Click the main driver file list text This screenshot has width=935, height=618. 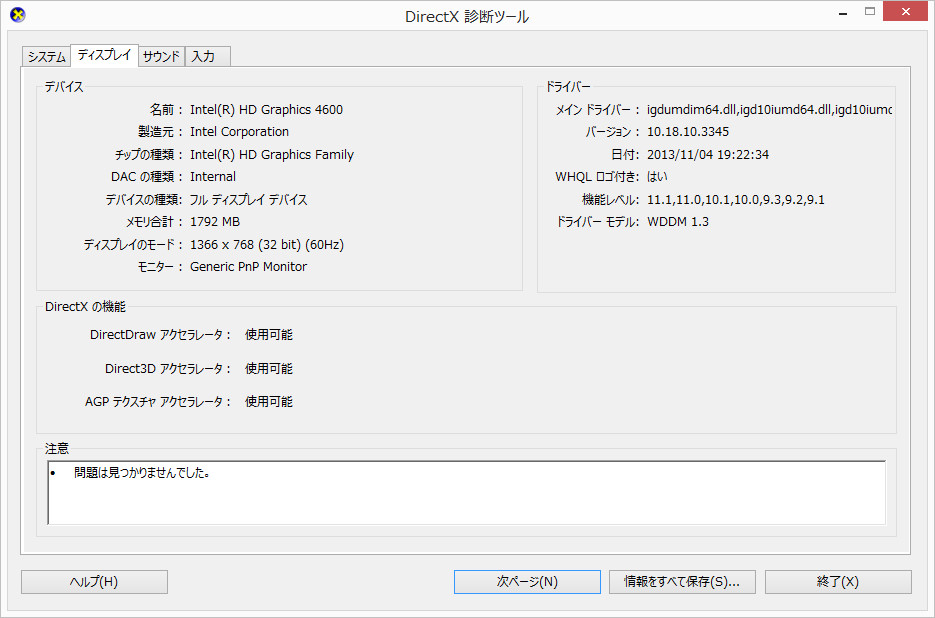click(x=769, y=110)
